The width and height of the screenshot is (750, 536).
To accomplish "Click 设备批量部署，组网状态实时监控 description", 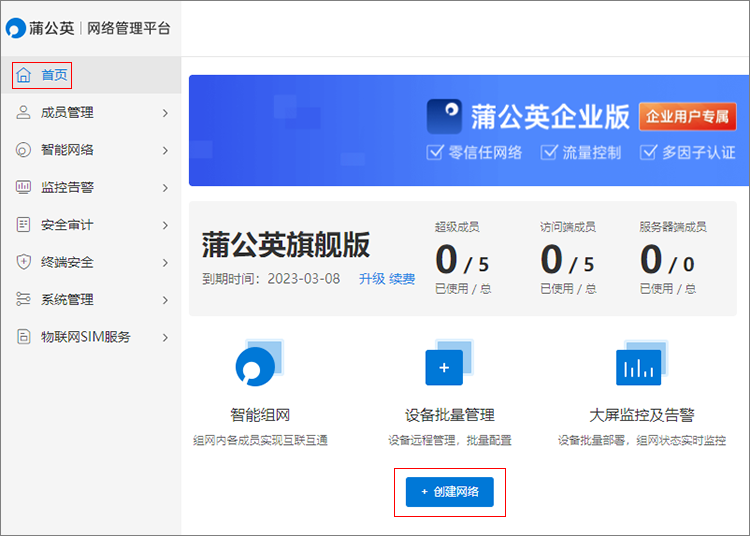I will [x=642, y=440].
